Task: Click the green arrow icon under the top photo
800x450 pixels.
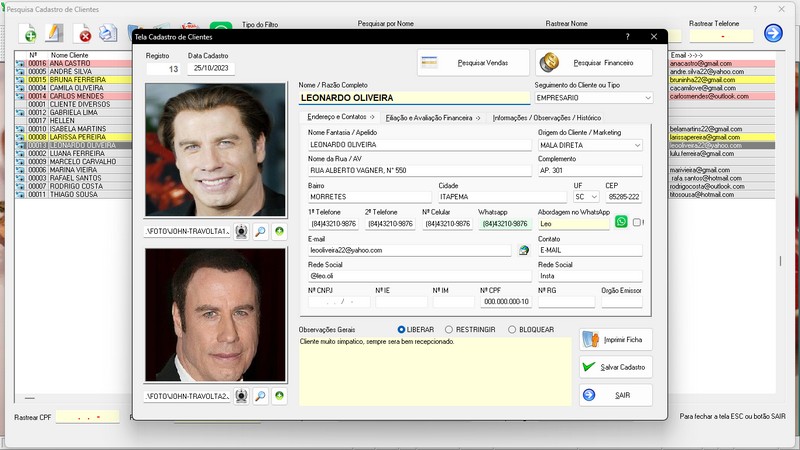Action: point(279,231)
